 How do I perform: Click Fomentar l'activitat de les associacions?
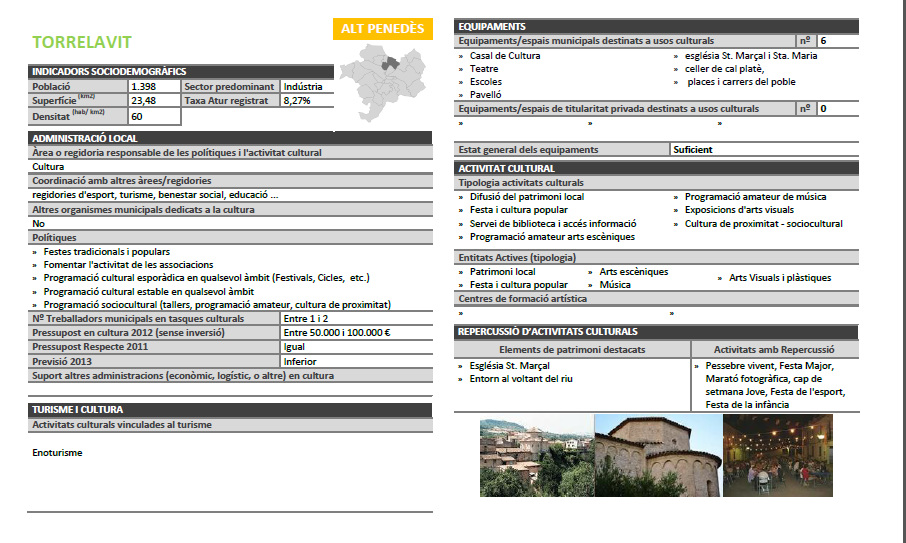click(128, 265)
